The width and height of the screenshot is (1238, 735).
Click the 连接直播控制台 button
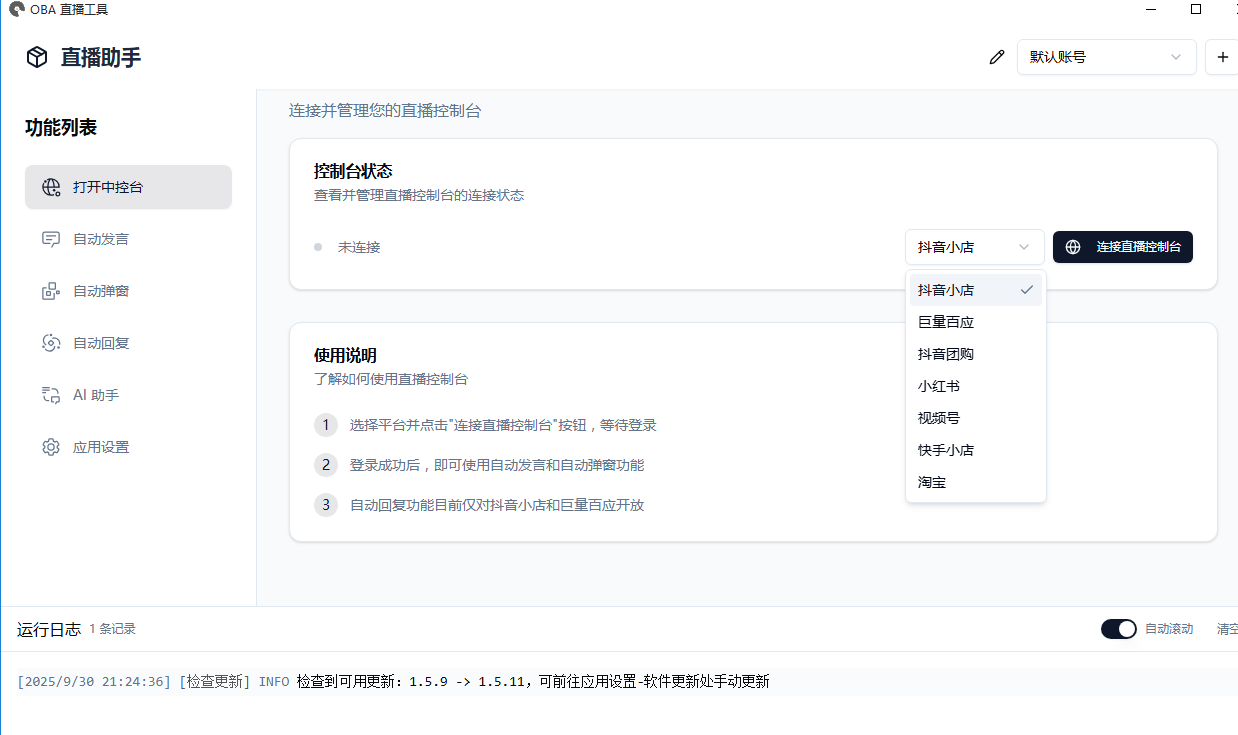point(1122,247)
